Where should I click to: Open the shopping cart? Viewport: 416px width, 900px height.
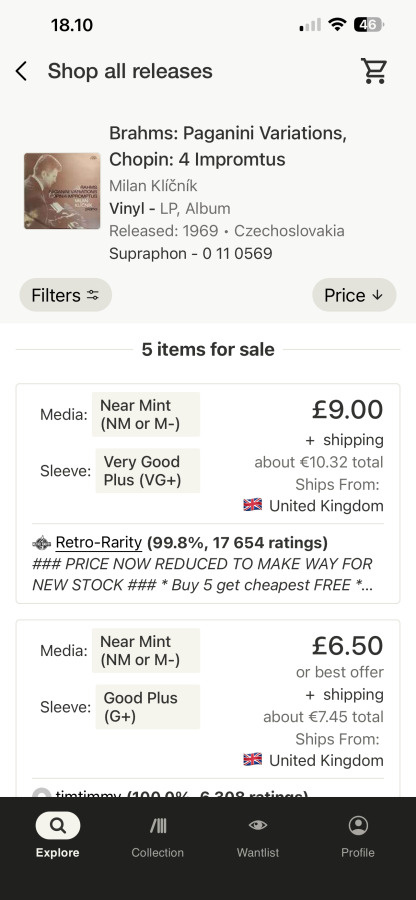[374, 71]
